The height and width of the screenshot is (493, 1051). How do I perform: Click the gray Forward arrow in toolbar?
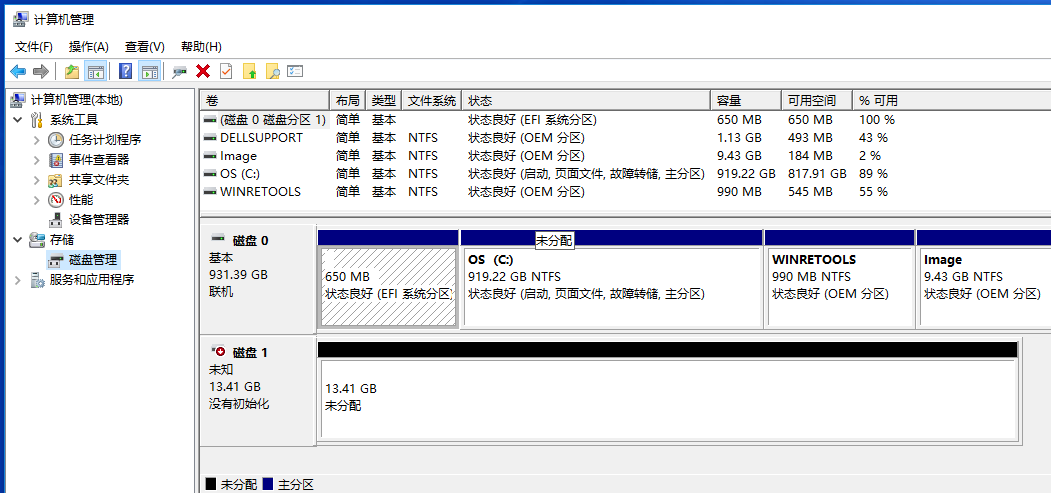41,71
